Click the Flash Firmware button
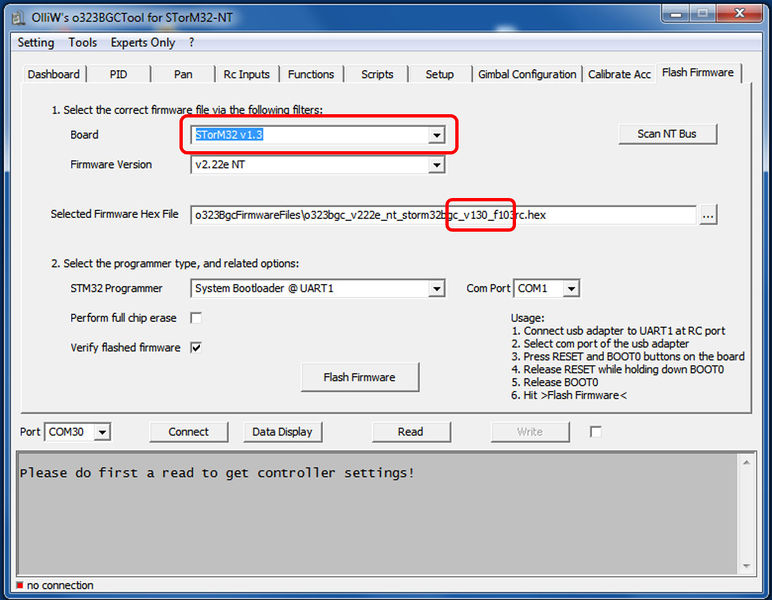772x600 pixels. click(359, 378)
